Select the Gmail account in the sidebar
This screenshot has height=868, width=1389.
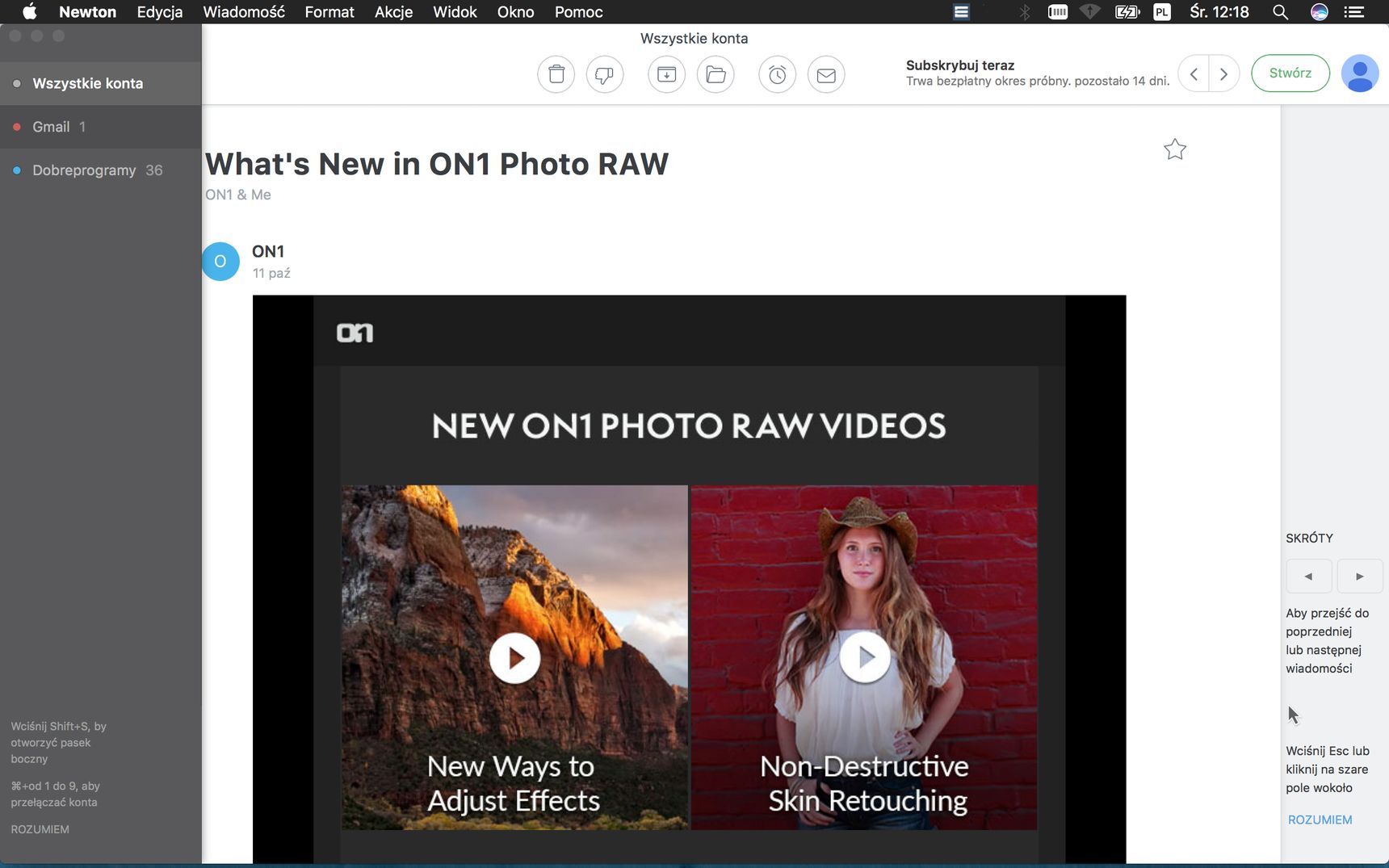click(x=100, y=127)
